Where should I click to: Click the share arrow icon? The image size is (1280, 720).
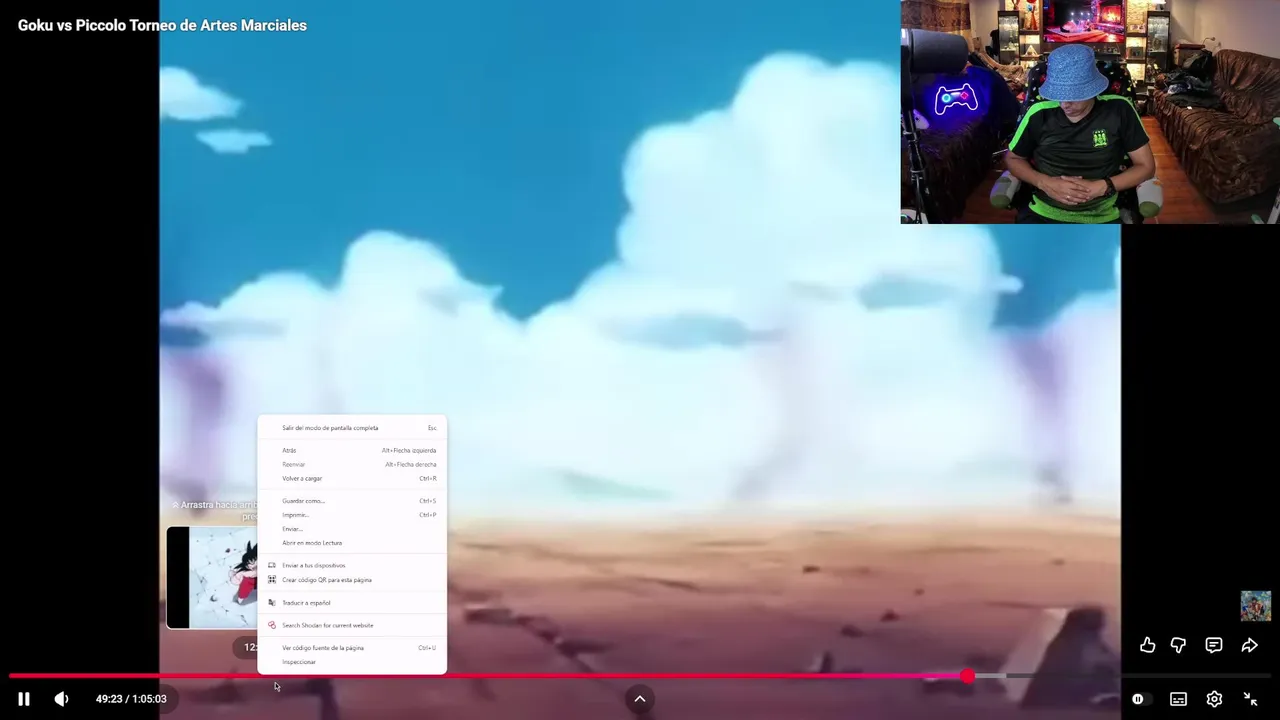pos(1250,646)
